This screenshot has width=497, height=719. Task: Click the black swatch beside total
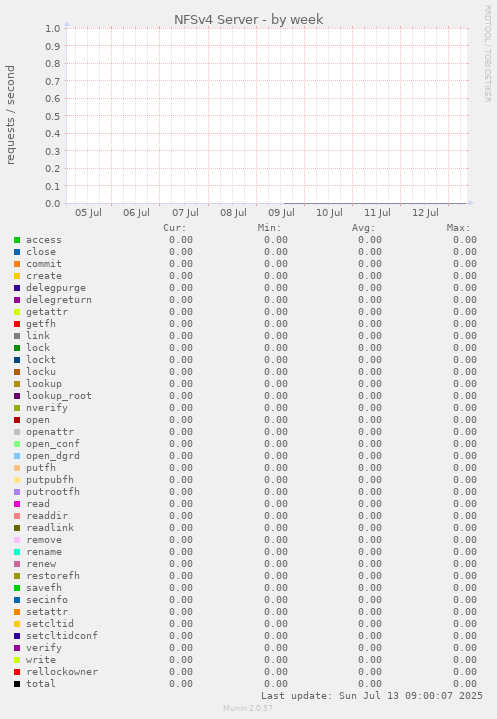click(x=17, y=684)
